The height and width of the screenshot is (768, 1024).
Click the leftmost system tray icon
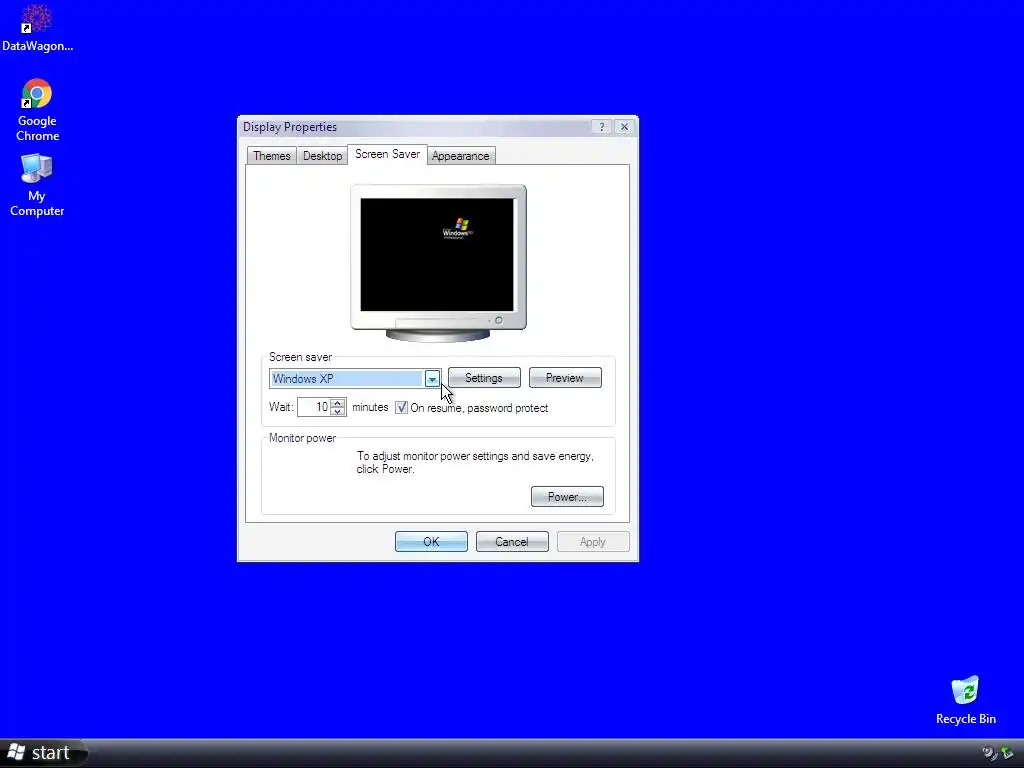click(x=990, y=754)
